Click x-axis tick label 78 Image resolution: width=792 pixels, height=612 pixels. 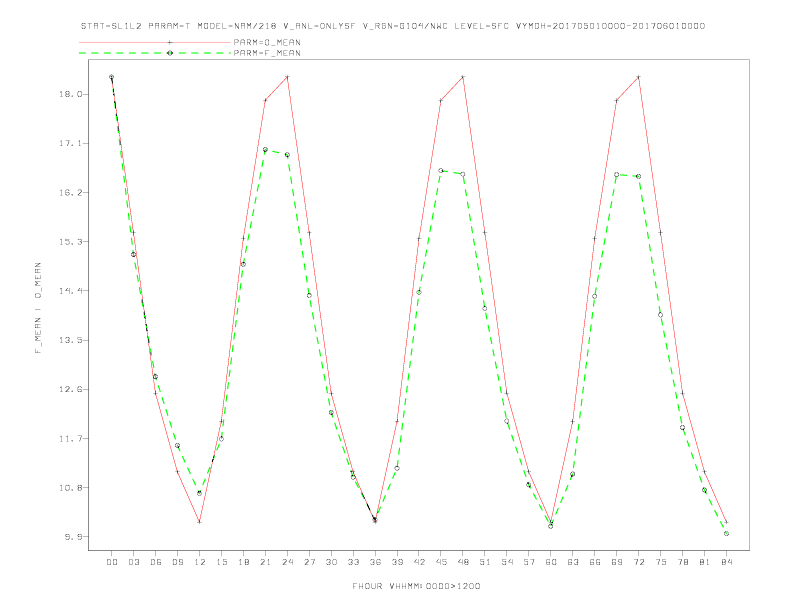point(683,562)
